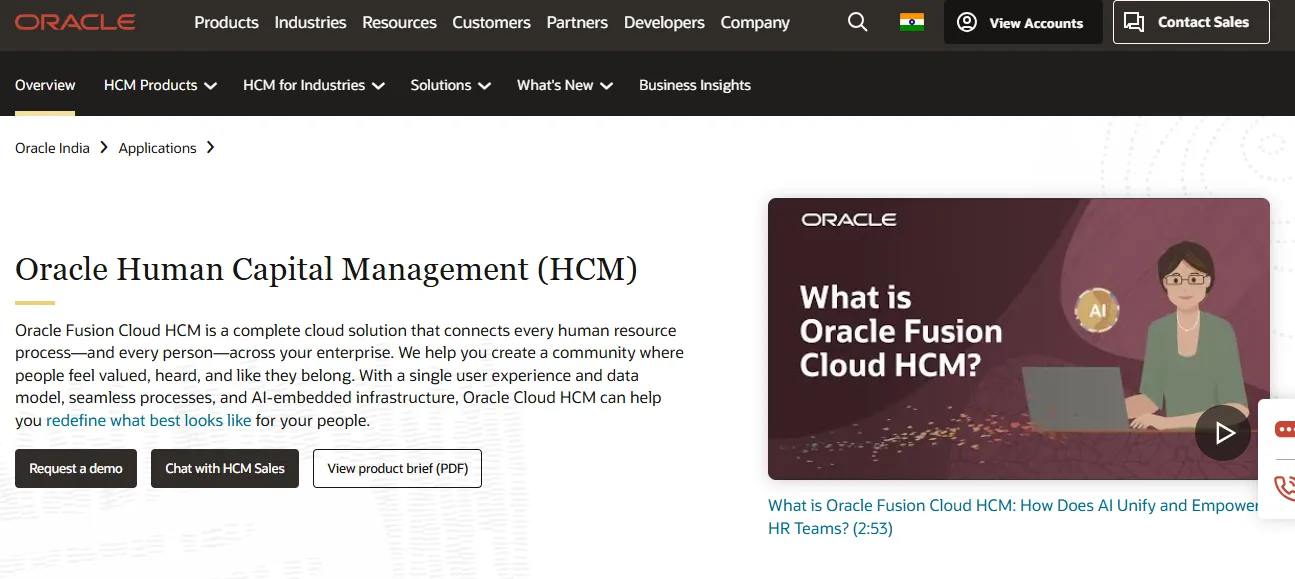Click View Accounts button
Viewport: 1295px width, 579px height.
[1023, 22]
